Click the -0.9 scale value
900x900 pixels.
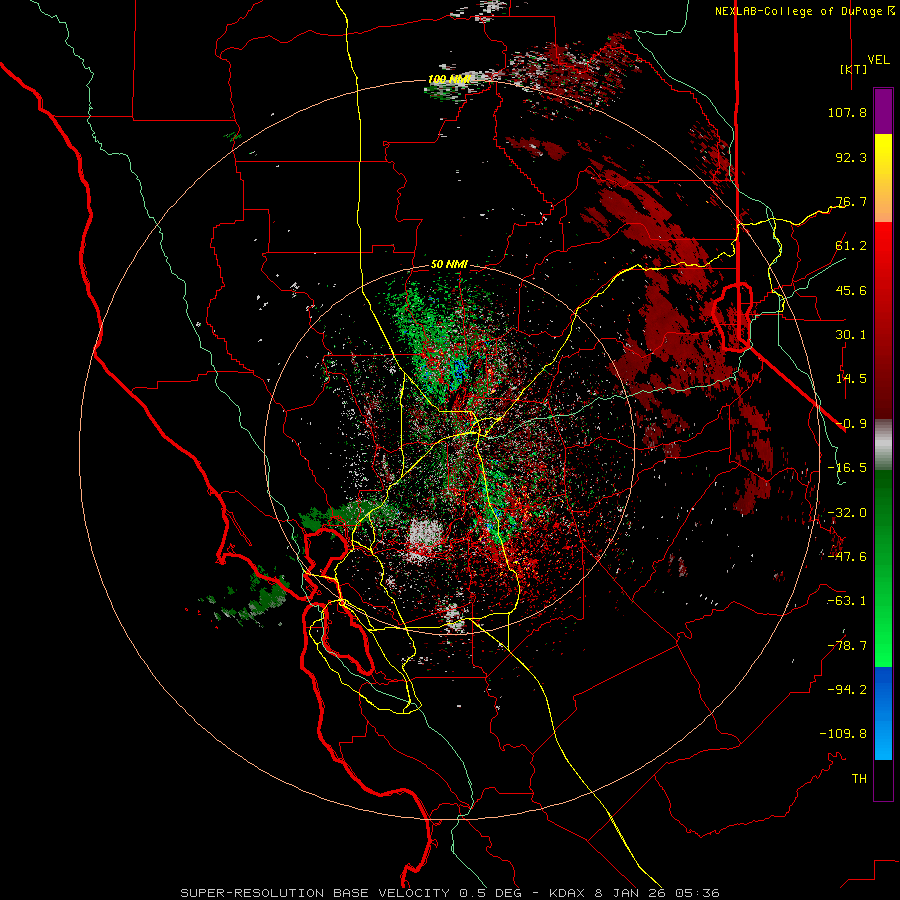click(851, 424)
